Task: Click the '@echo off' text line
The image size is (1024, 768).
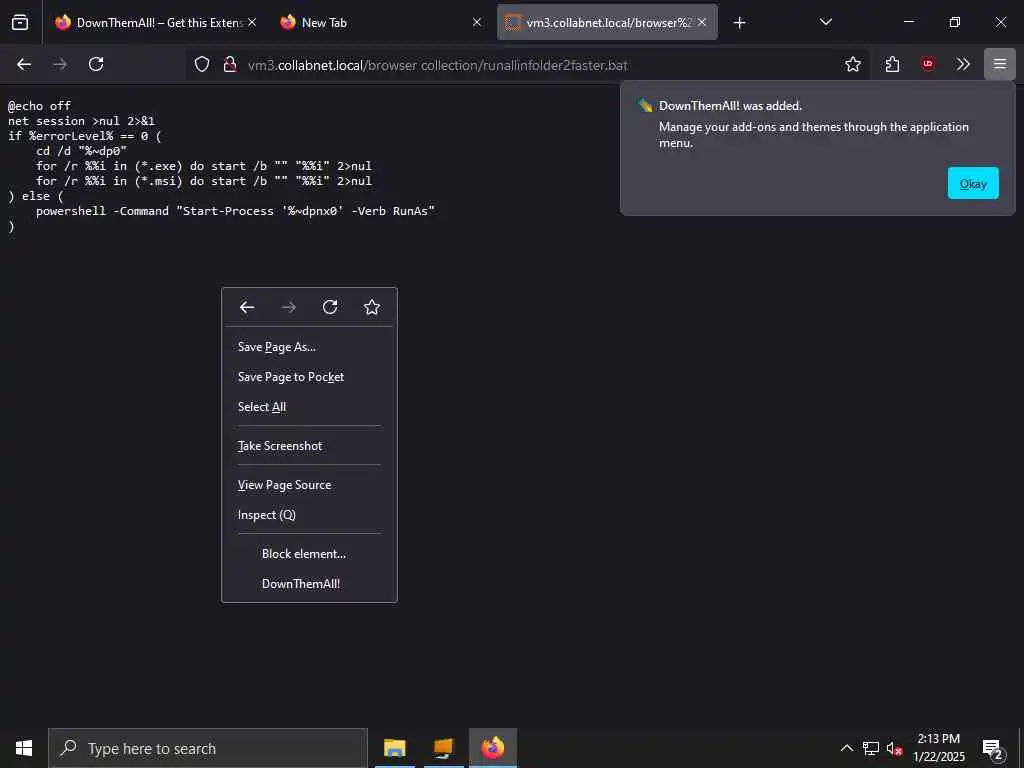Action: pyautogui.click(x=39, y=106)
